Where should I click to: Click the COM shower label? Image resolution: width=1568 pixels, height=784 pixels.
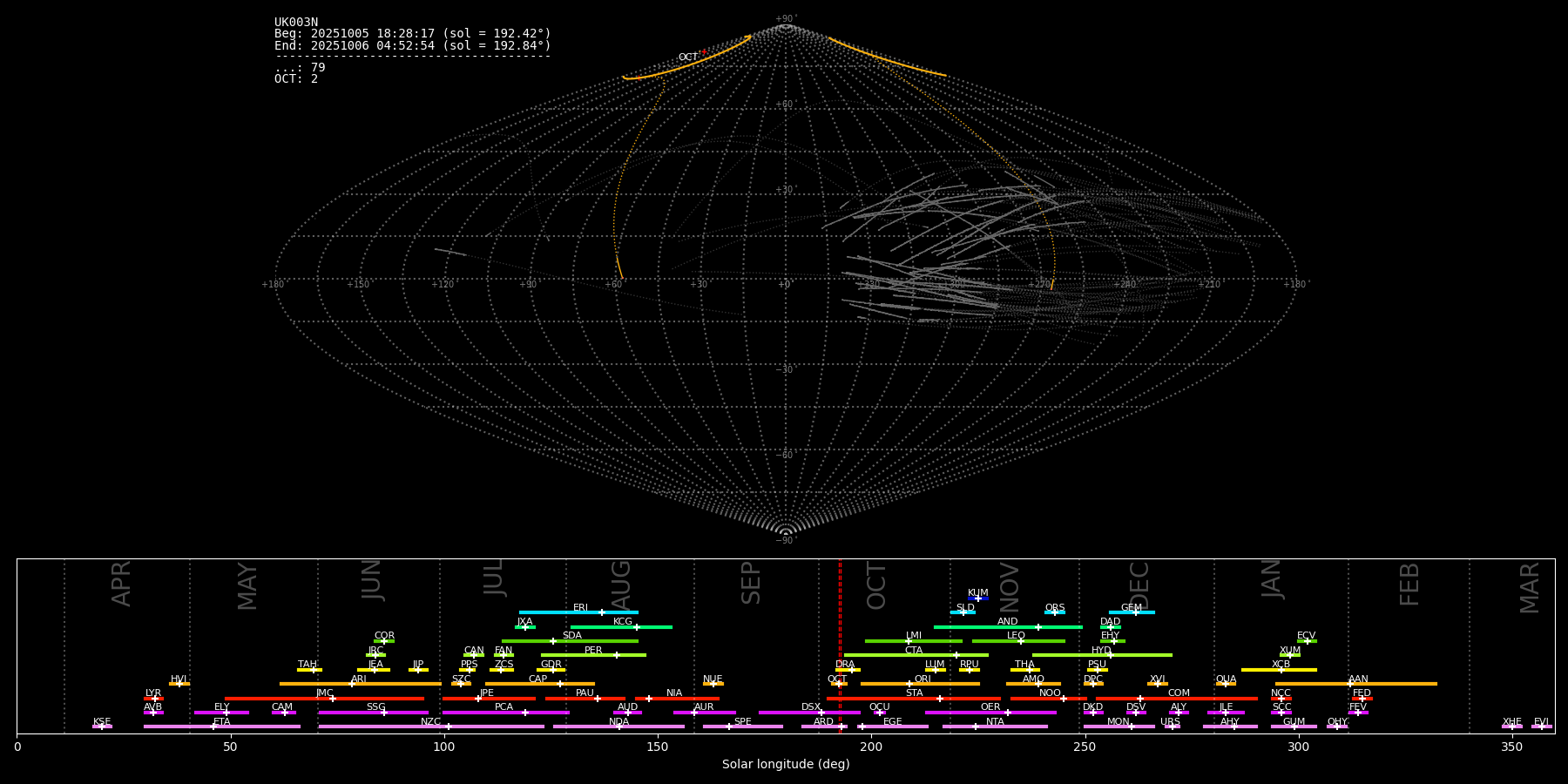tap(1179, 693)
